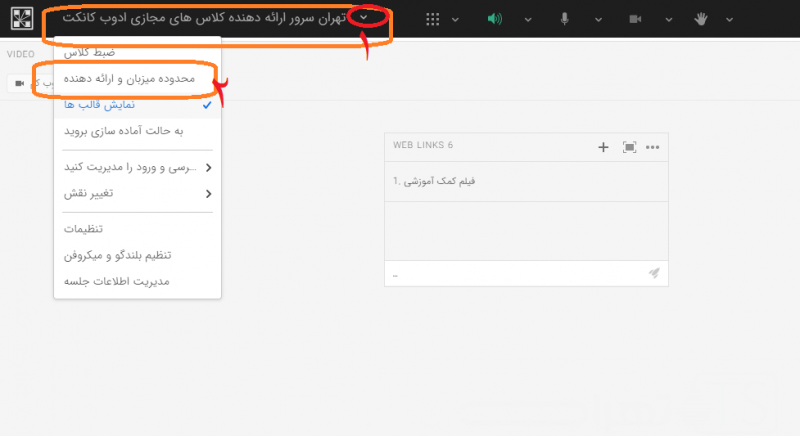Screen dimensions: 800x436
Task: Expand the pods grid dropdown arrow
Action: click(455, 20)
